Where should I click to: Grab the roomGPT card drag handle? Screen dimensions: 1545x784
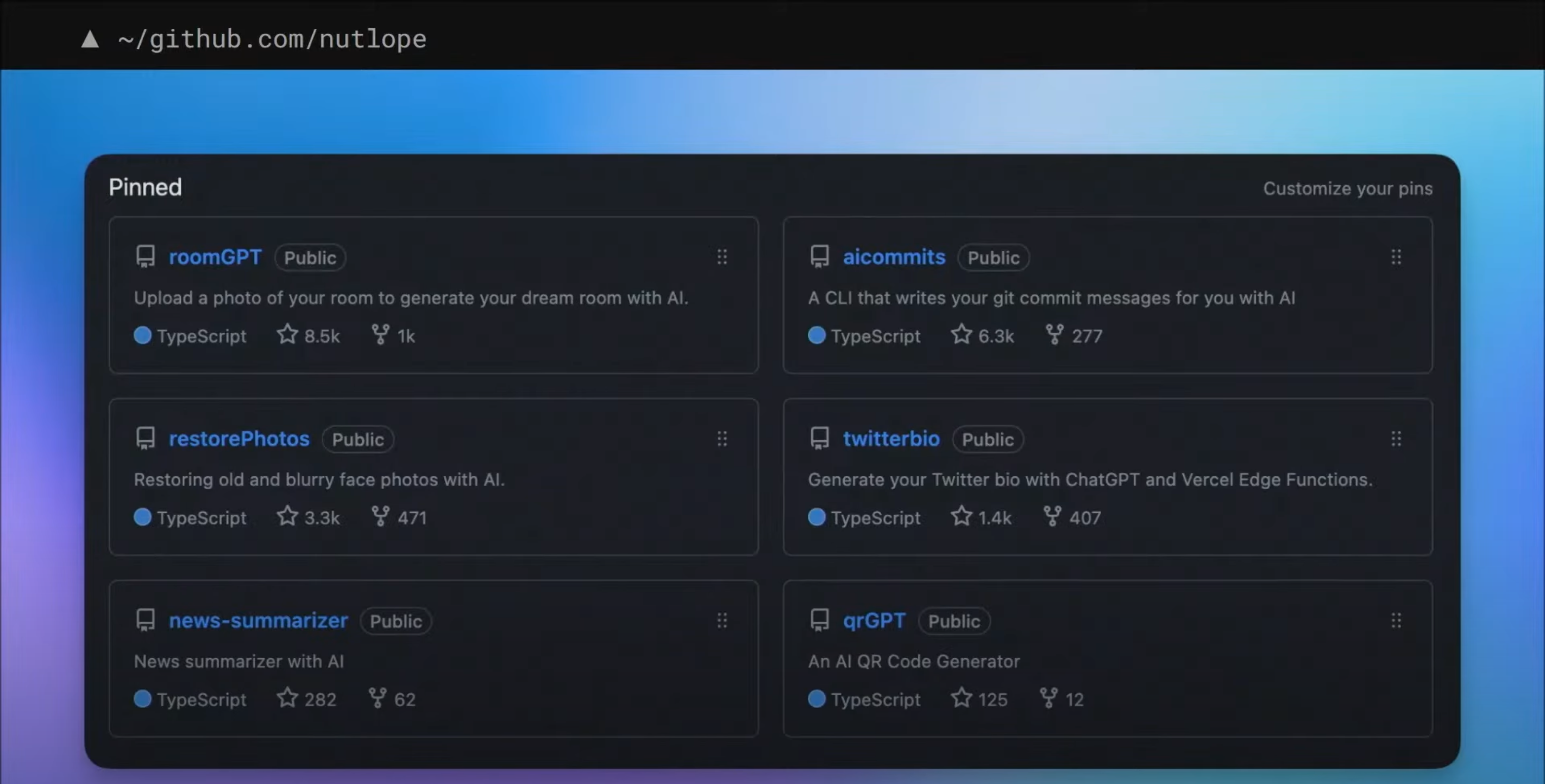(x=722, y=257)
